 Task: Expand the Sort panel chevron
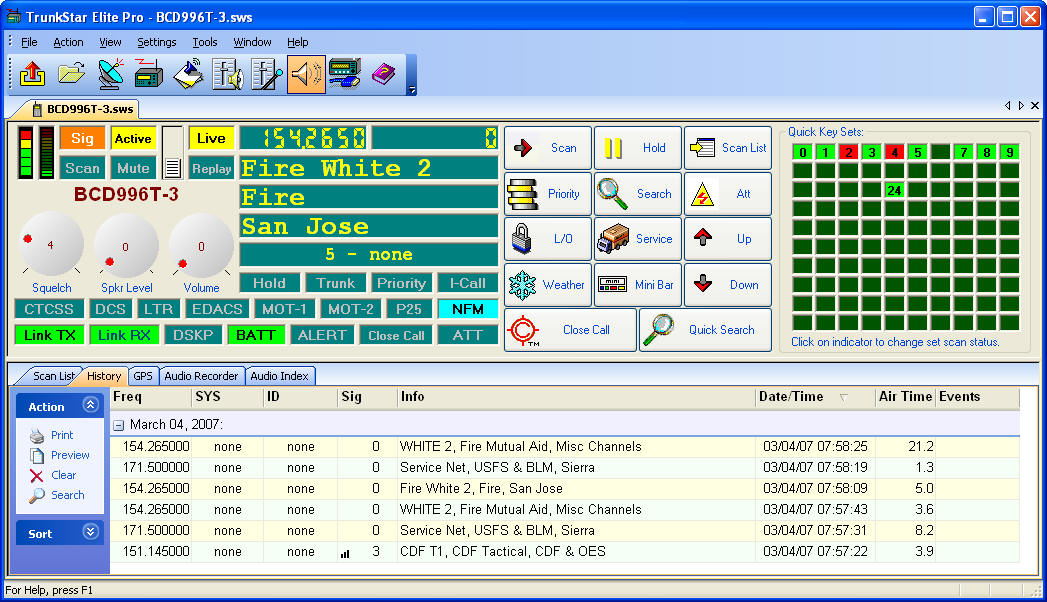click(x=90, y=532)
